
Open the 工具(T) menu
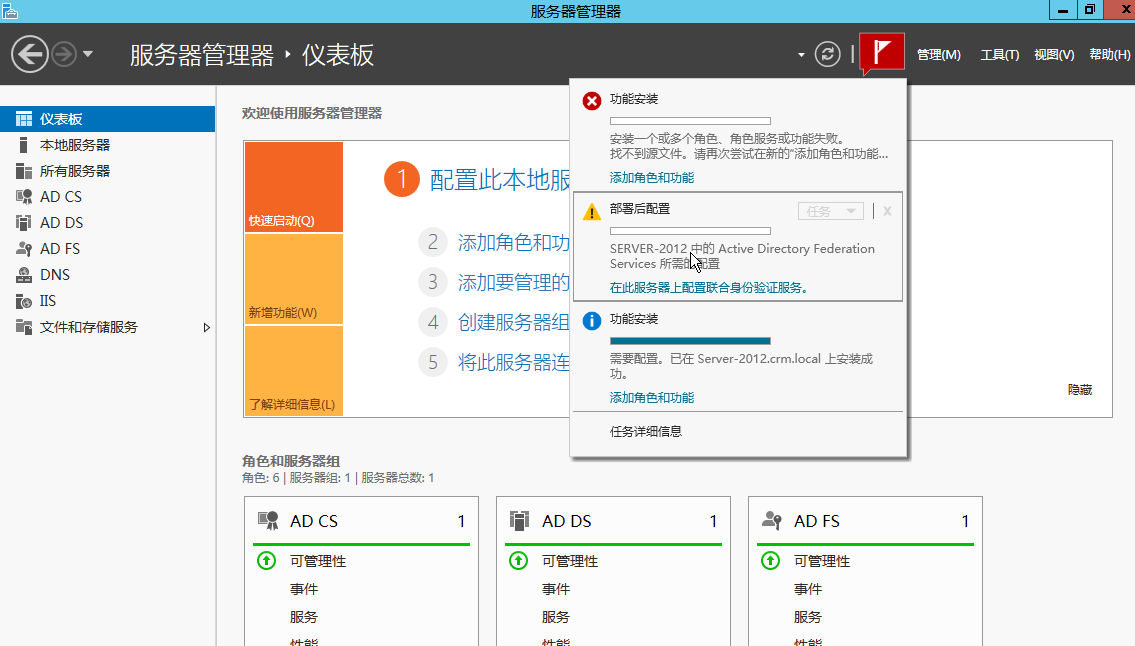tap(1000, 54)
